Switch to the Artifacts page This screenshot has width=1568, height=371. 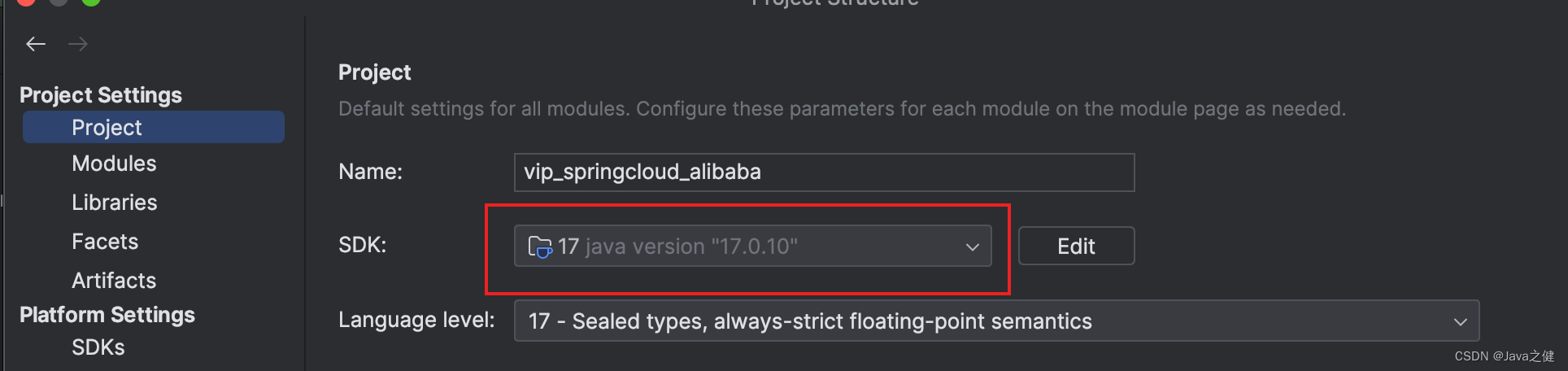[x=114, y=281]
